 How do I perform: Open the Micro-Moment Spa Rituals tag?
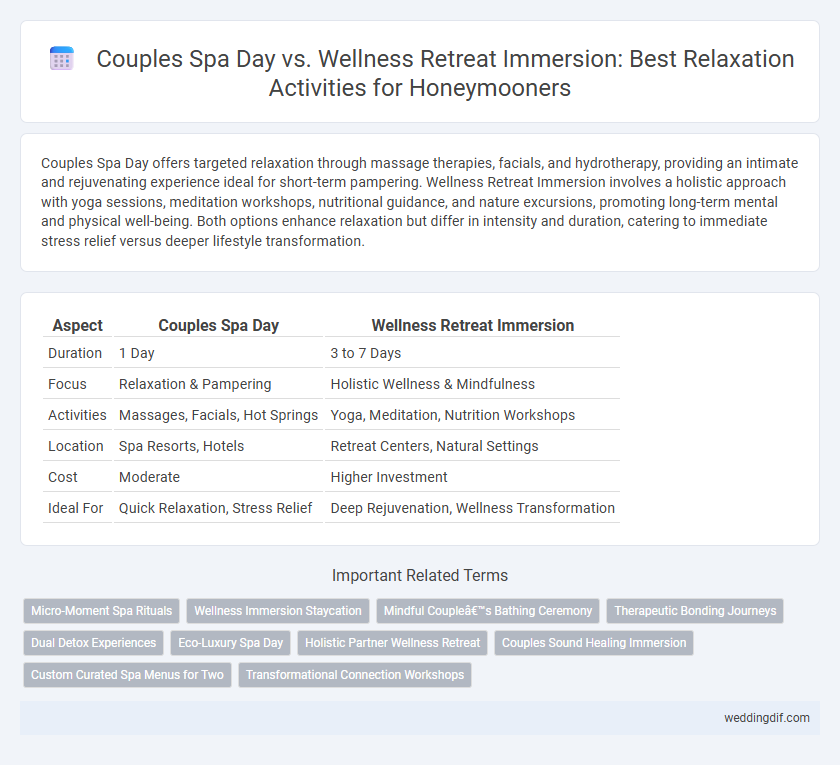click(x=101, y=611)
